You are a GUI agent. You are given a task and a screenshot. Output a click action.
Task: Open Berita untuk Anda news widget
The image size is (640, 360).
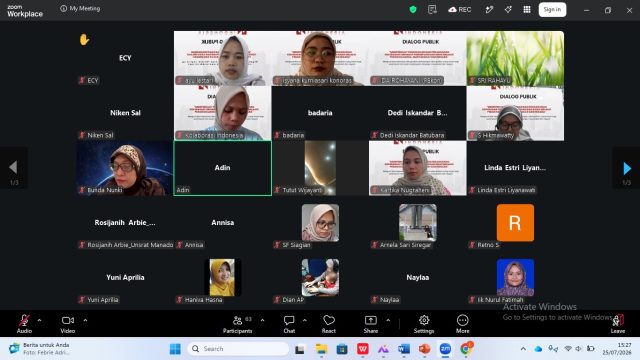[x=40, y=349]
